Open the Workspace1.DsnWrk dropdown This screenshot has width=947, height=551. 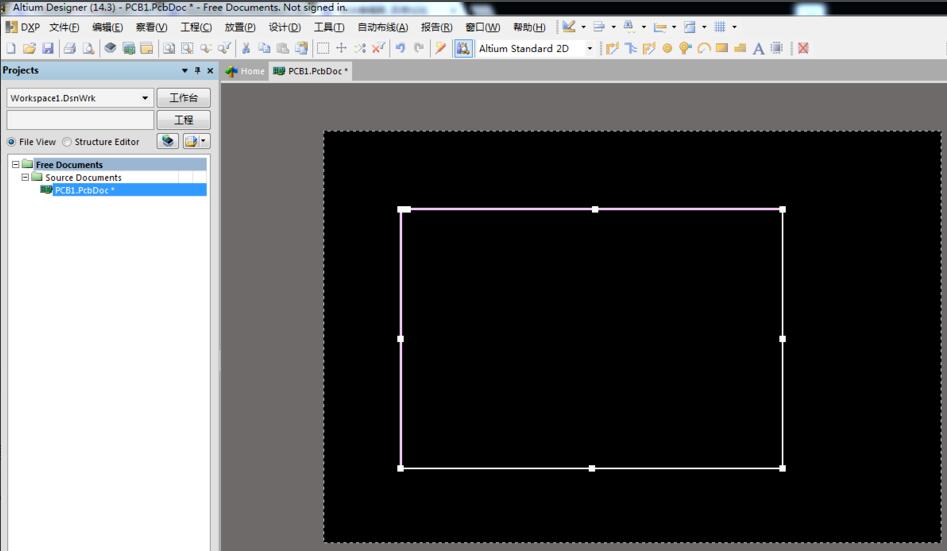point(145,98)
